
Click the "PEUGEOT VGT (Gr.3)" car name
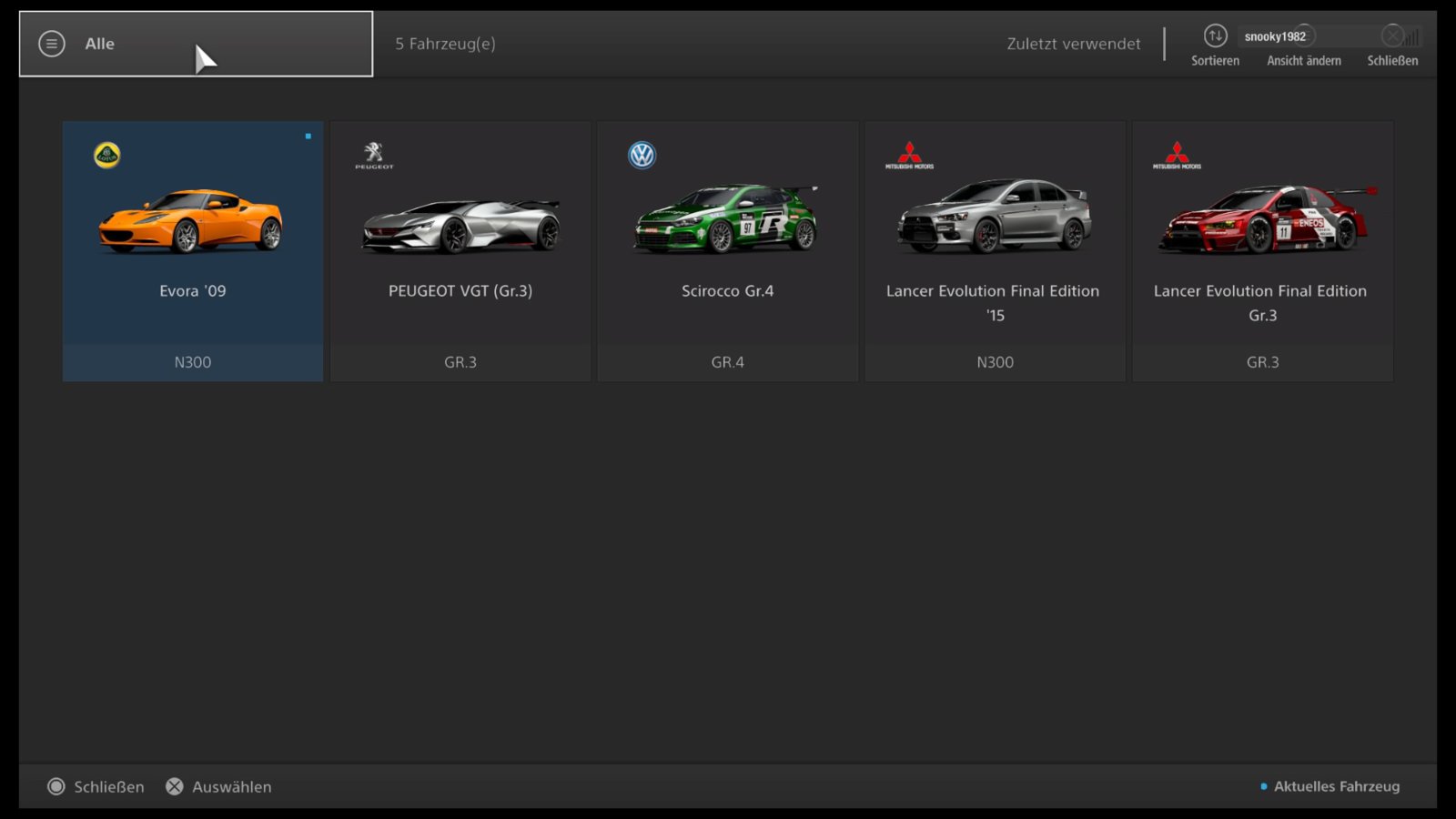(x=460, y=291)
